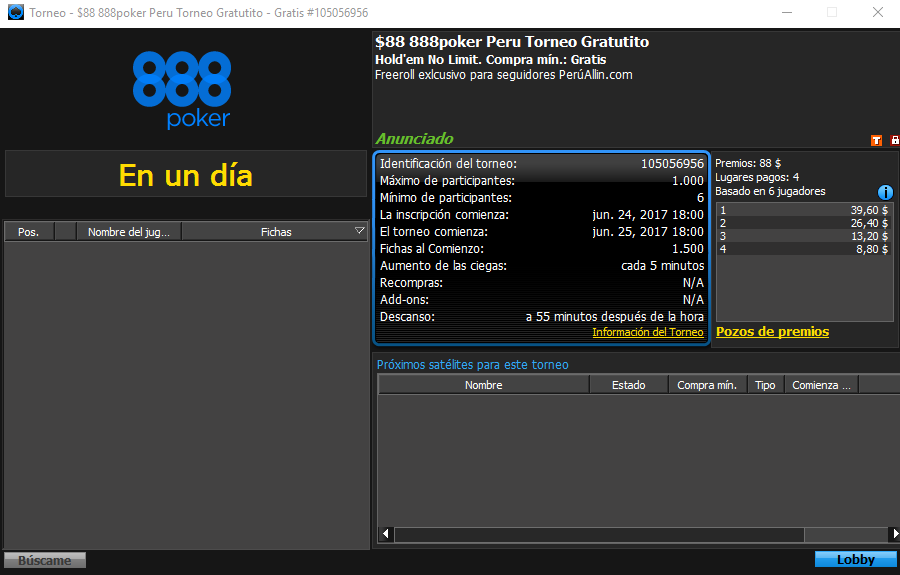
Task: Click the 888poker app icon in title bar
Action: (15, 12)
